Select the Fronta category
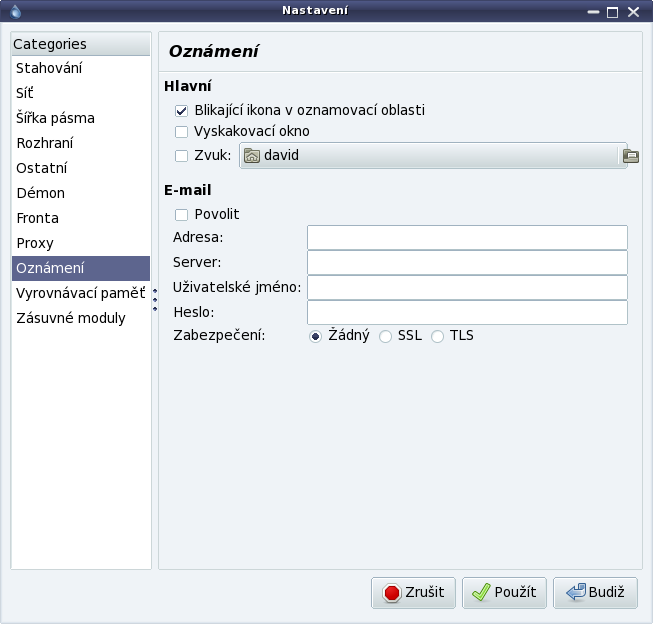The width and height of the screenshot is (653, 624). point(81,218)
